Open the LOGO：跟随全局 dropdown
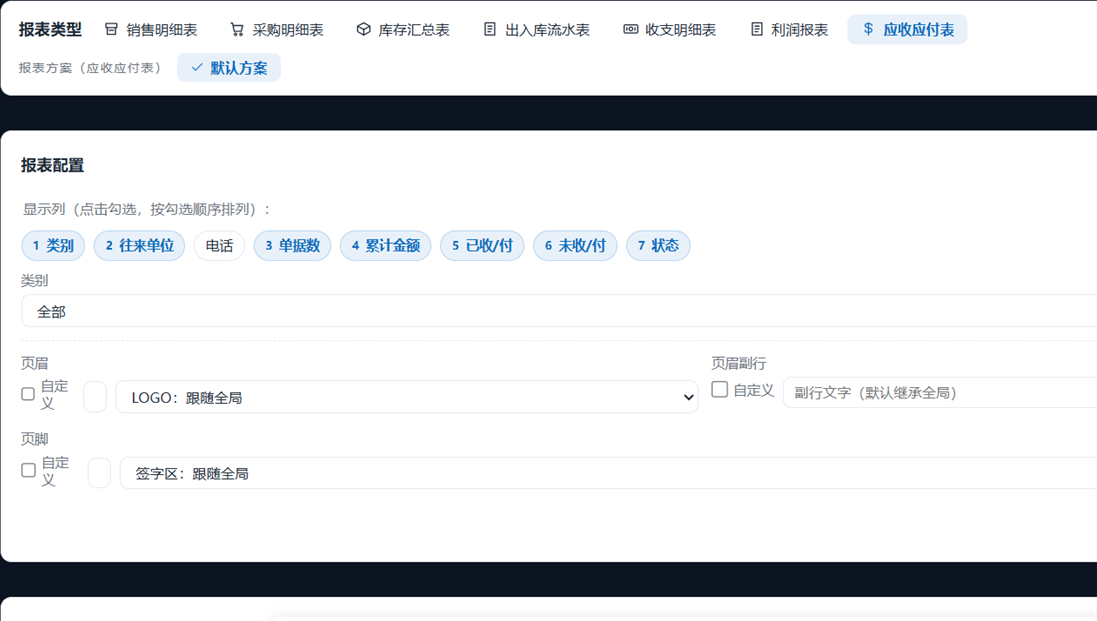 tap(406, 397)
